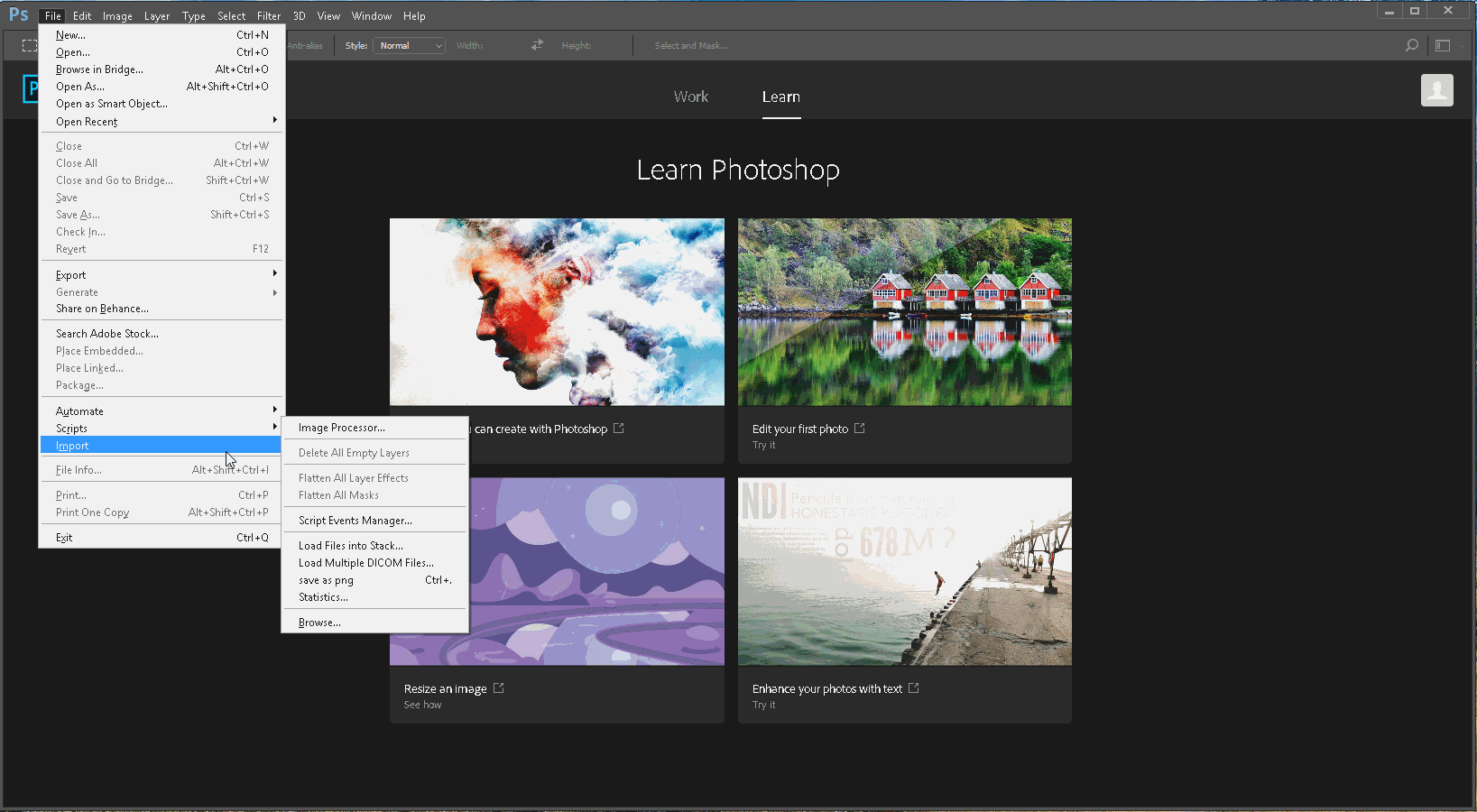Viewport: 1477px width, 812px height.
Task: Open the Enhance your photos with text title
Action: [827, 688]
